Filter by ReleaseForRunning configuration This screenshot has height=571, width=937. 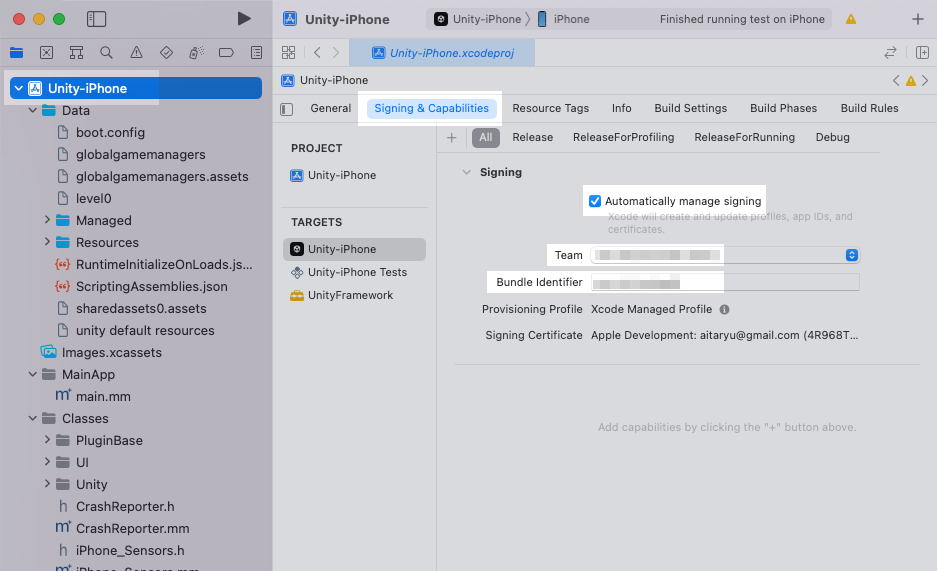pyautogui.click(x=745, y=137)
